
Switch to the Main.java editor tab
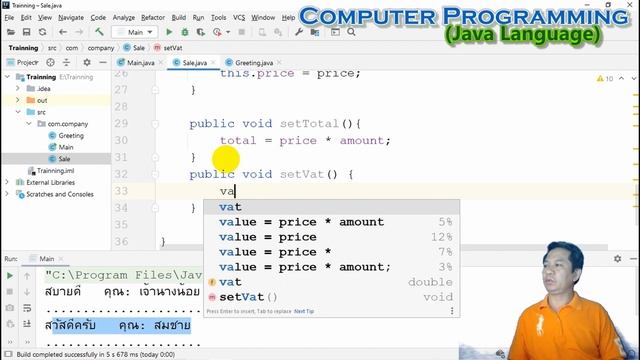point(140,63)
